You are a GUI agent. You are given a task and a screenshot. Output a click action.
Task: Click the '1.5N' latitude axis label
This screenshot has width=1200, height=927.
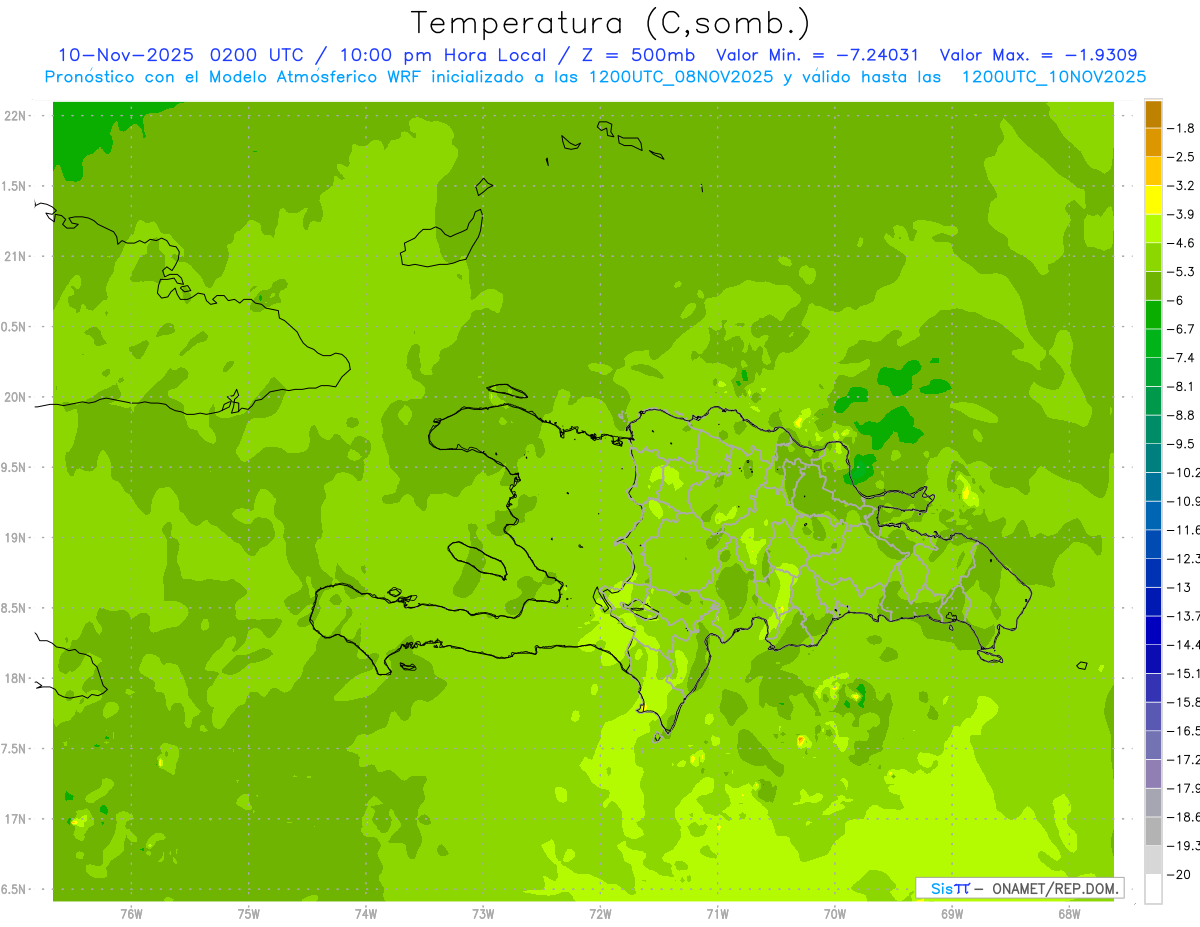tap(14, 186)
